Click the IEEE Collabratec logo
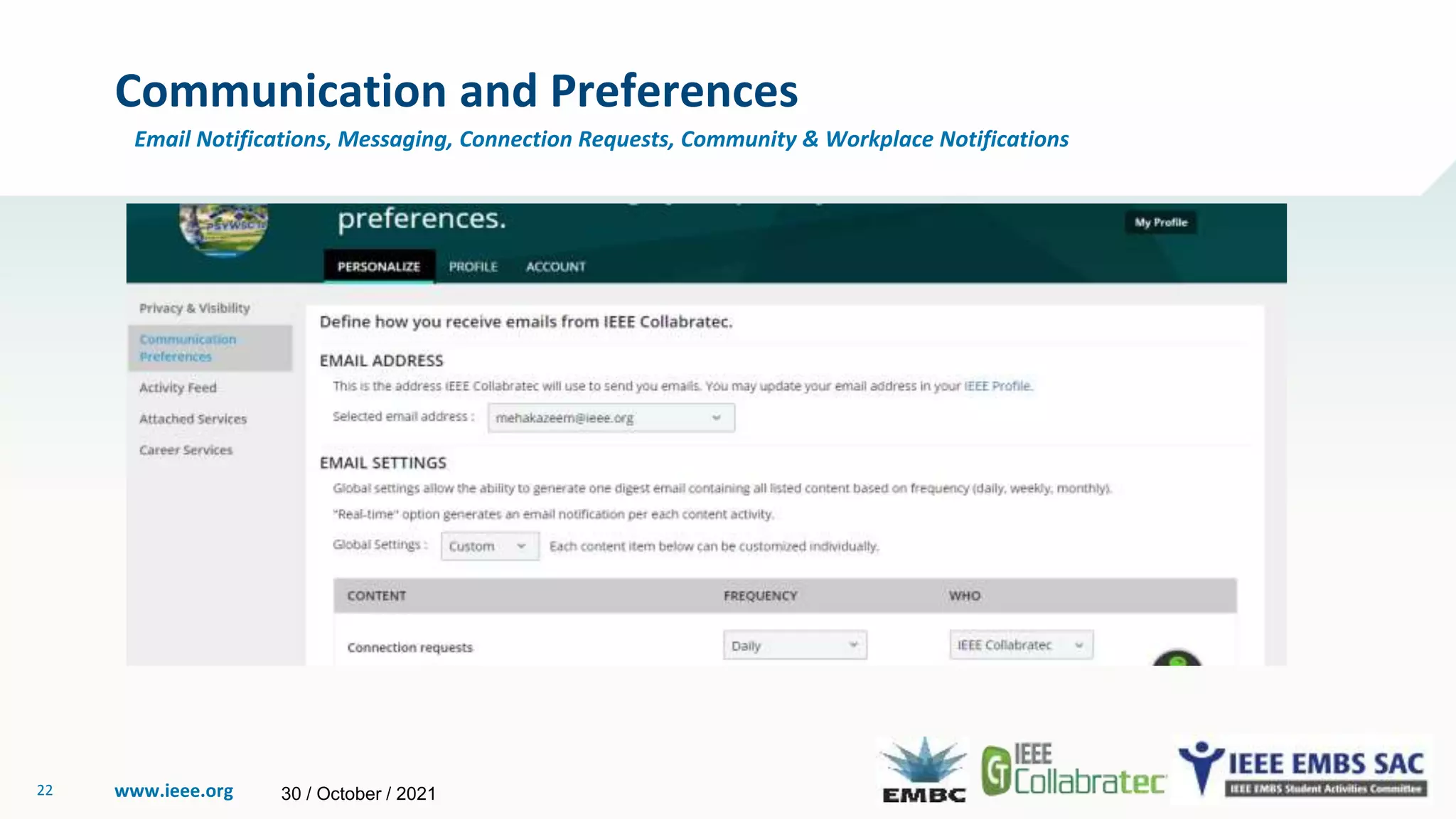This screenshot has height=819, width=1456. 1074,771
